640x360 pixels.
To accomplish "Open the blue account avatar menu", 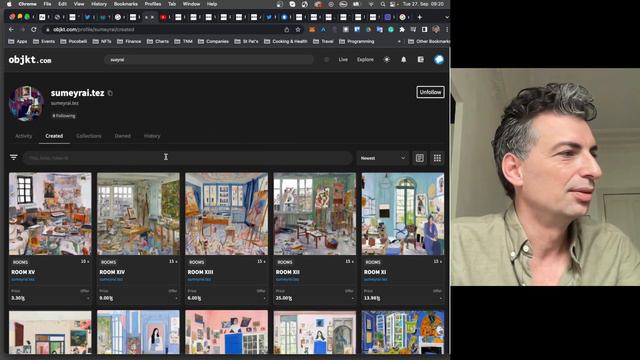I will [439, 60].
